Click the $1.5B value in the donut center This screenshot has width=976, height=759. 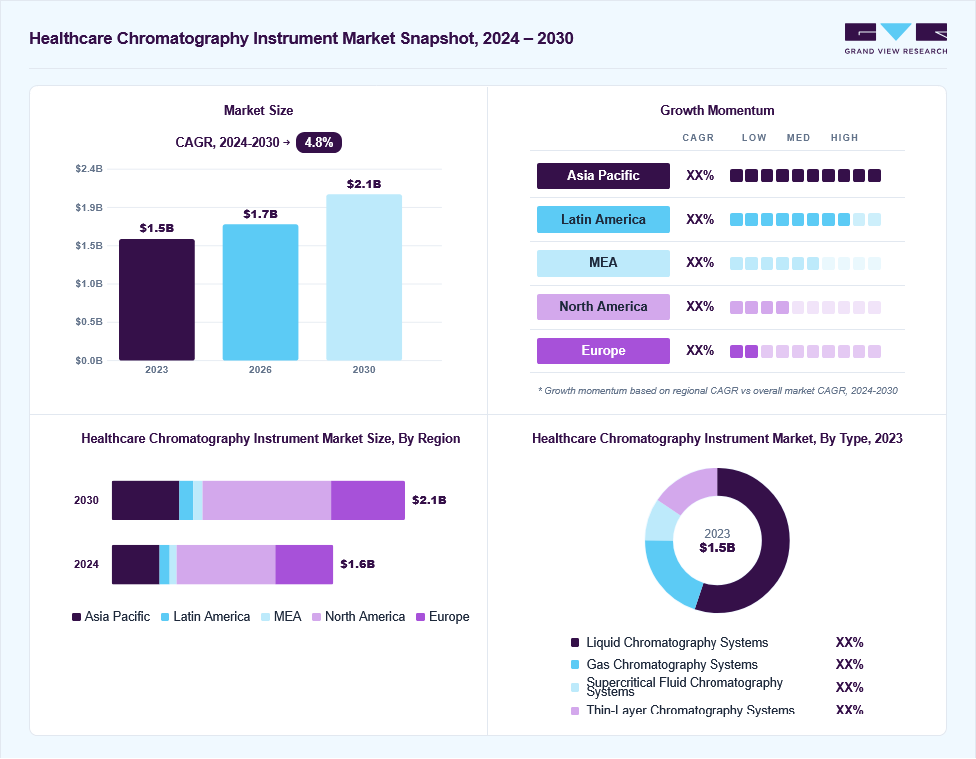pyautogui.click(x=717, y=548)
